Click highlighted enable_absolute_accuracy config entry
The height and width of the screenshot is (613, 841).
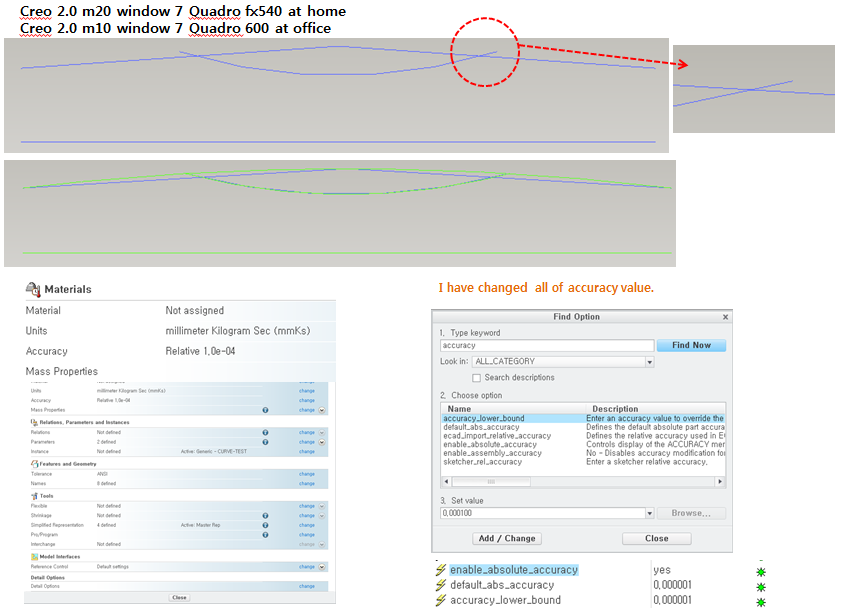click(514, 570)
